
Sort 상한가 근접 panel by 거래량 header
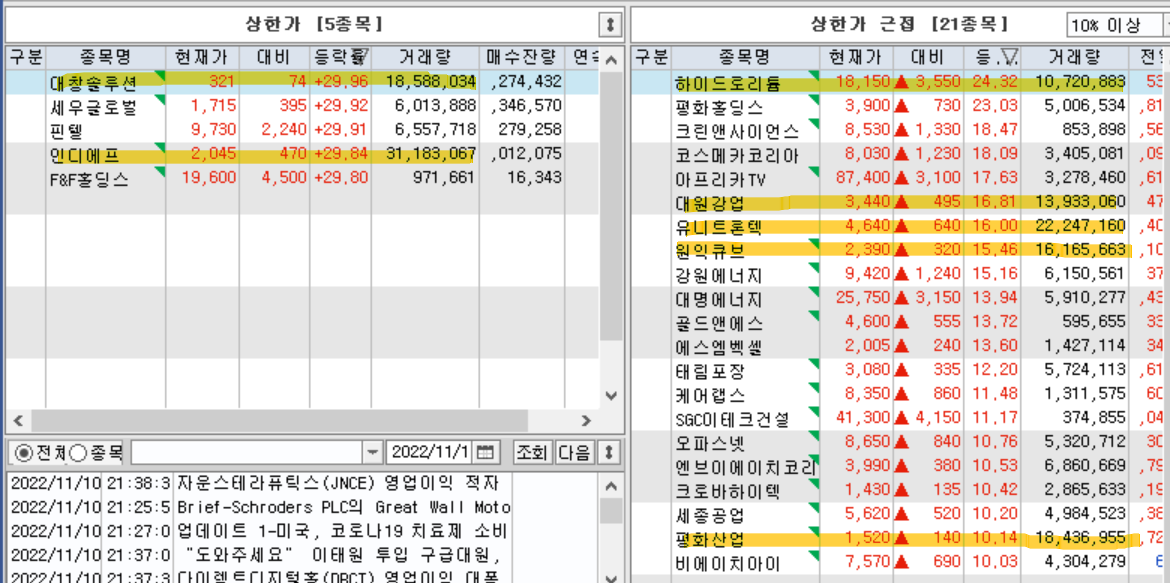pyautogui.click(x=1072, y=57)
